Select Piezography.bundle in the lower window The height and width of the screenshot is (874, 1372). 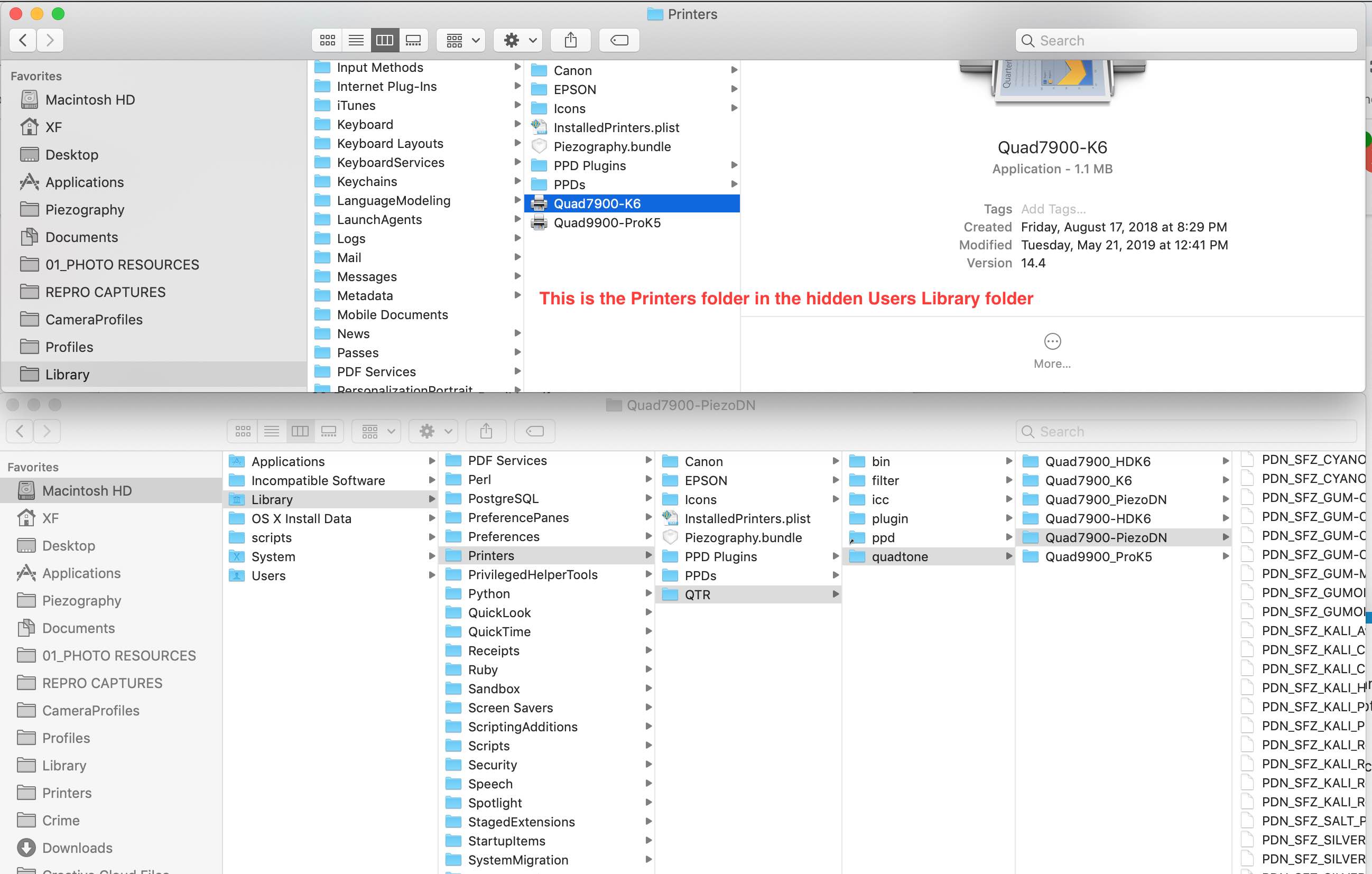click(743, 538)
